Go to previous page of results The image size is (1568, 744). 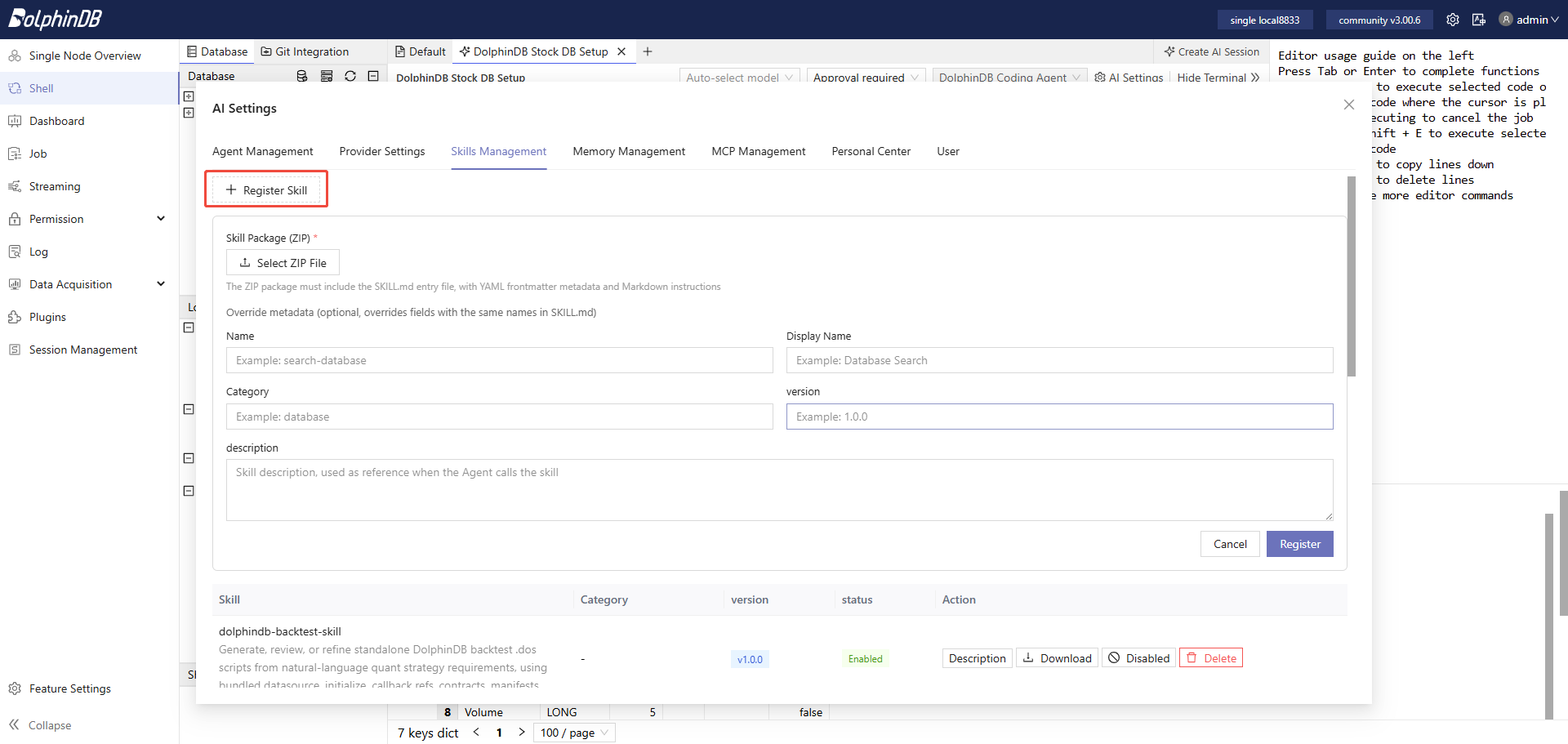tap(476, 733)
